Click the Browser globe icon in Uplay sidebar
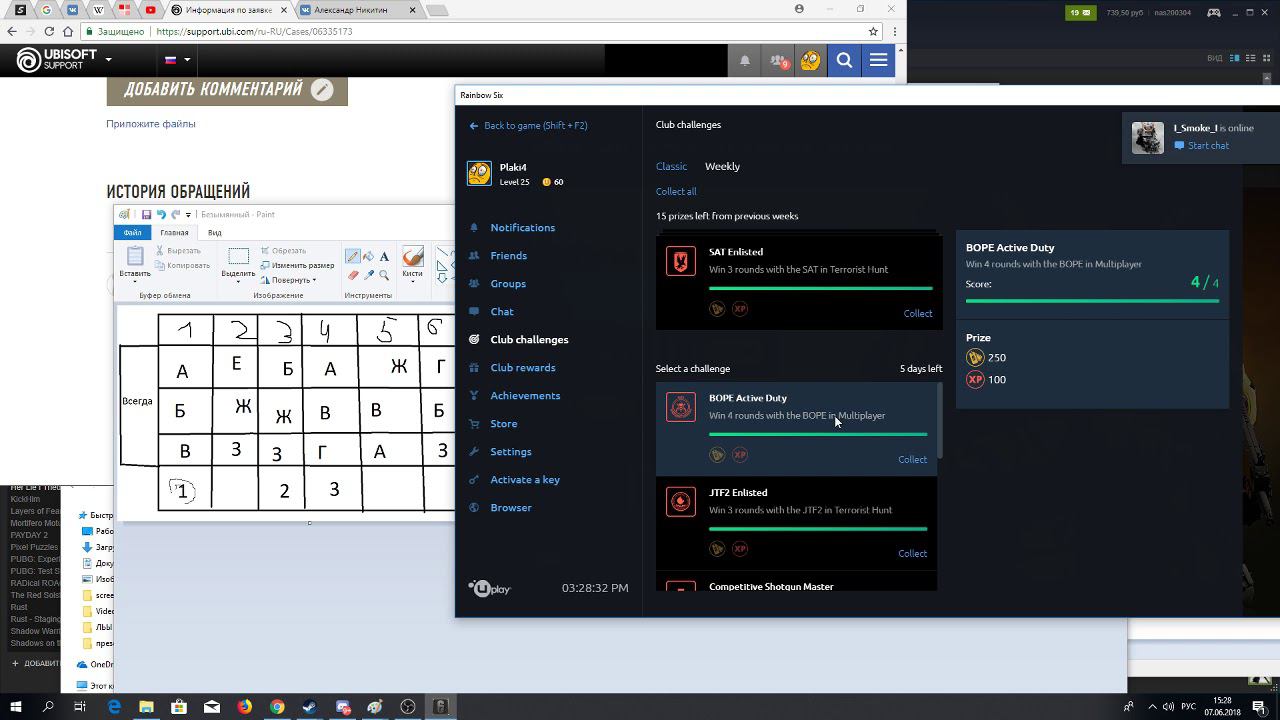The image size is (1280, 720). click(474, 507)
